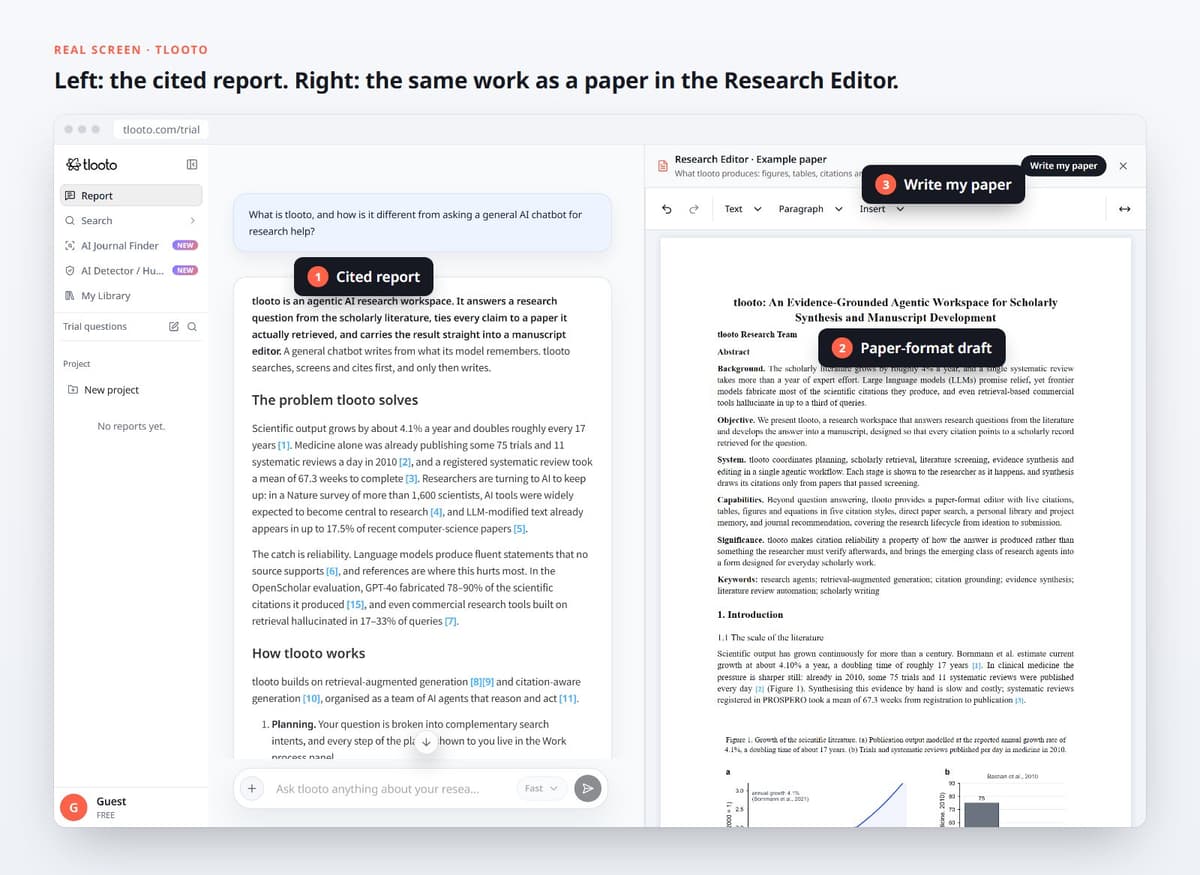Click the NEW badge beside AI Journal Finder

pyautogui.click(x=185, y=245)
